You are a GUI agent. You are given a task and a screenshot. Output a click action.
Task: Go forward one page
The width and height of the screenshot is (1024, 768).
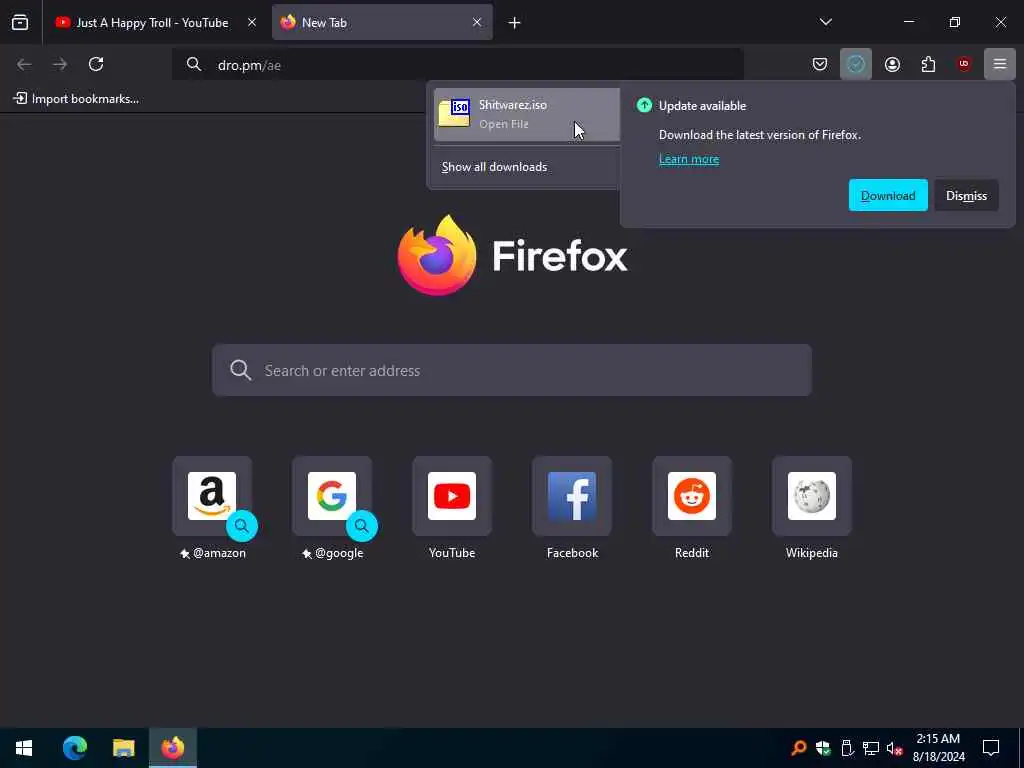[60, 64]
